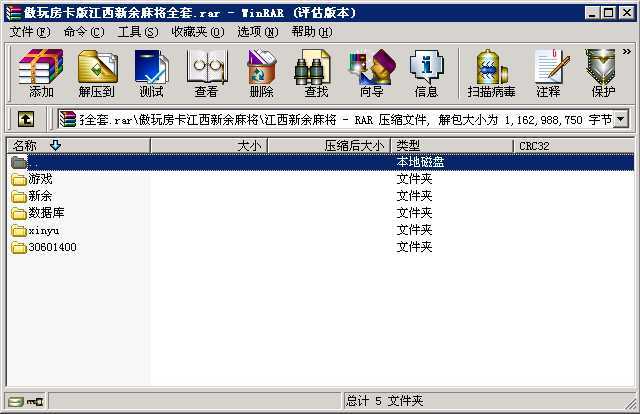Click the Add (添加) archive icon
Screen dimensions: 640x414
41,73
